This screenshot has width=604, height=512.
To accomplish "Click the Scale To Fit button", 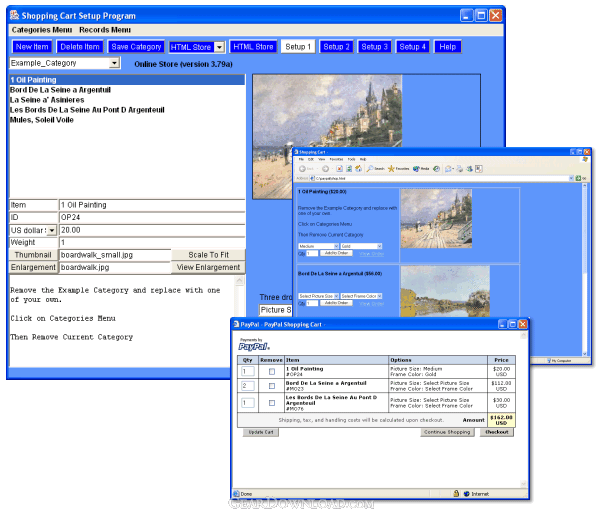I will point(208,255).
